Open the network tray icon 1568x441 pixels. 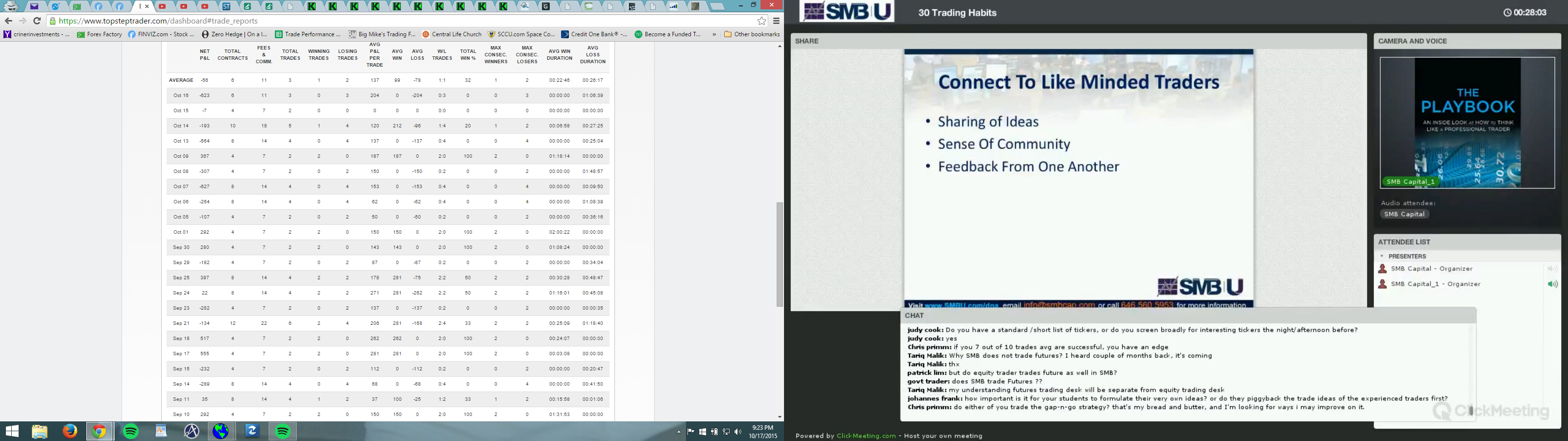point(726,432)
